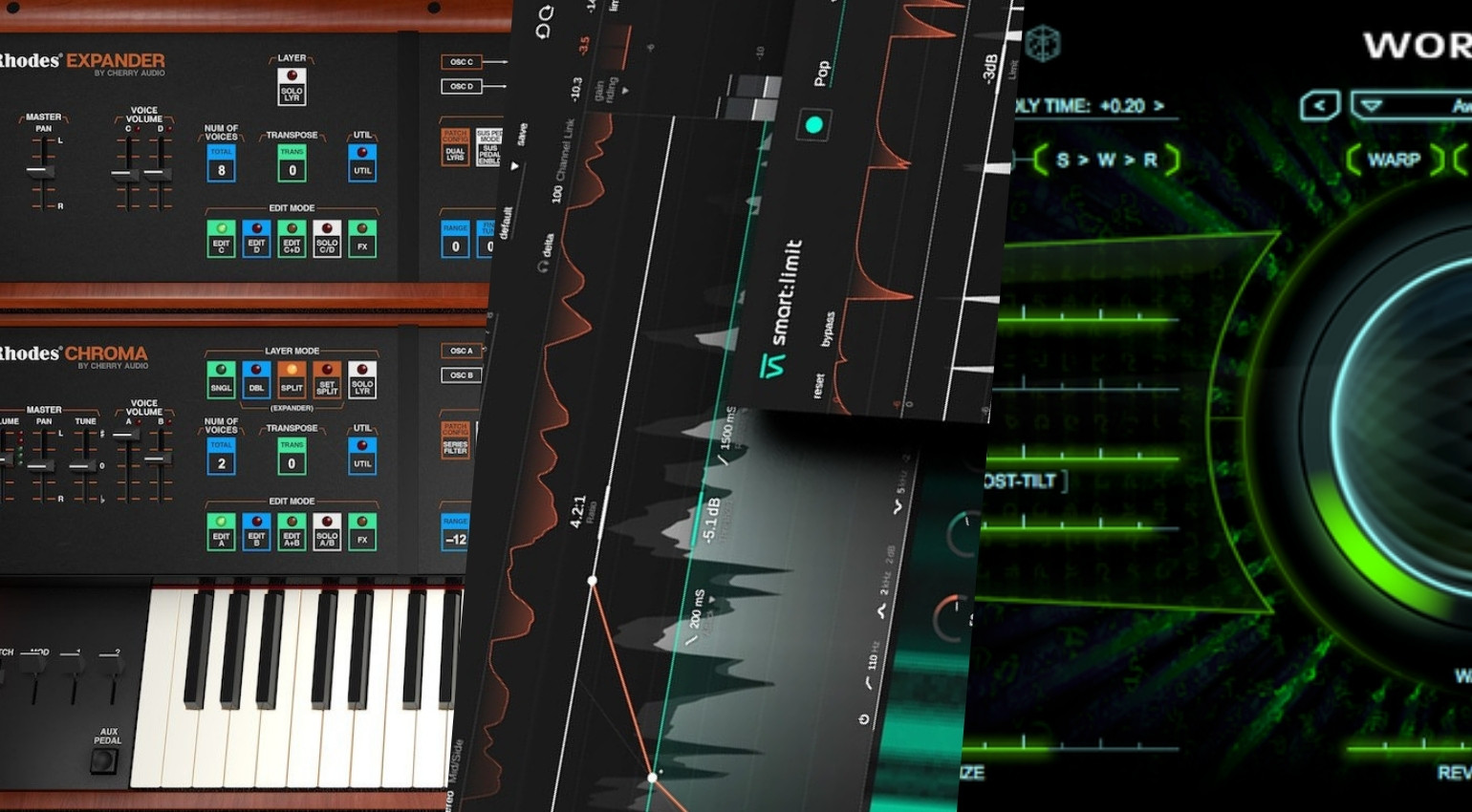Screen dimensions: 1472x812
Task: Enable EDIT D in the Expander edit mode
Action: tap(256, 238)
